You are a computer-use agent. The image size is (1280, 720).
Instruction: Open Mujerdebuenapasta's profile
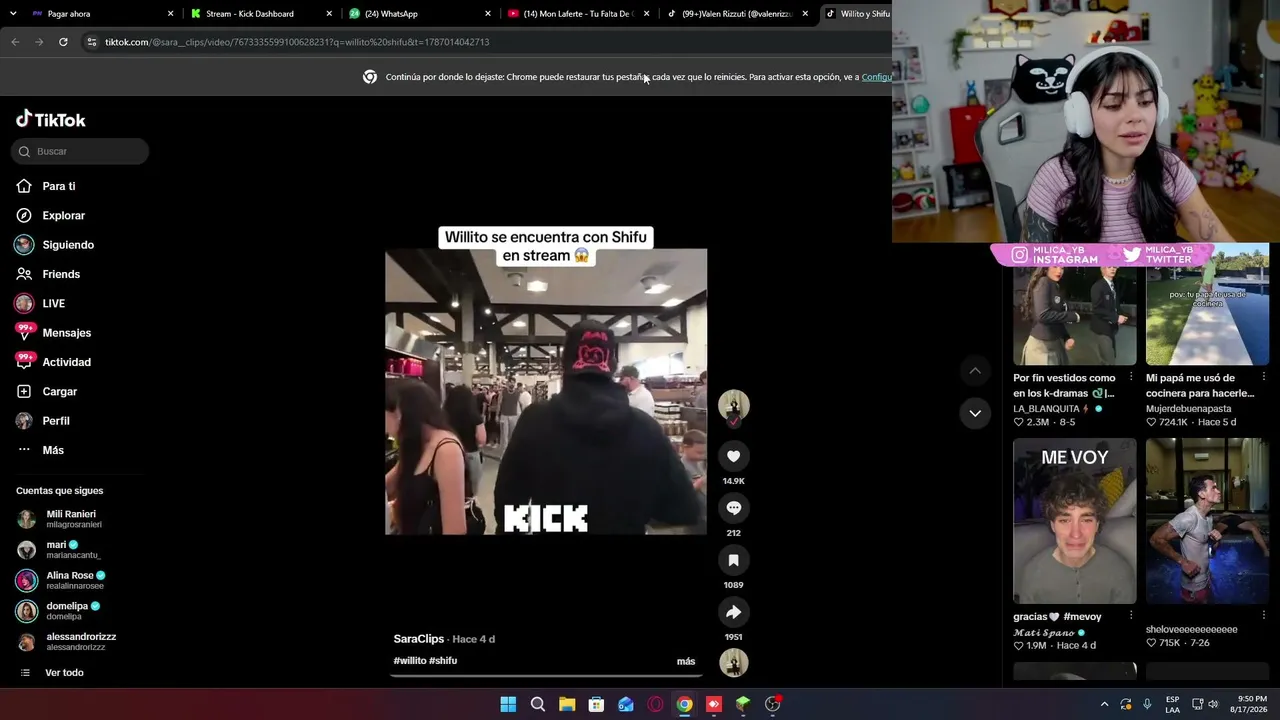(1189, 409)
